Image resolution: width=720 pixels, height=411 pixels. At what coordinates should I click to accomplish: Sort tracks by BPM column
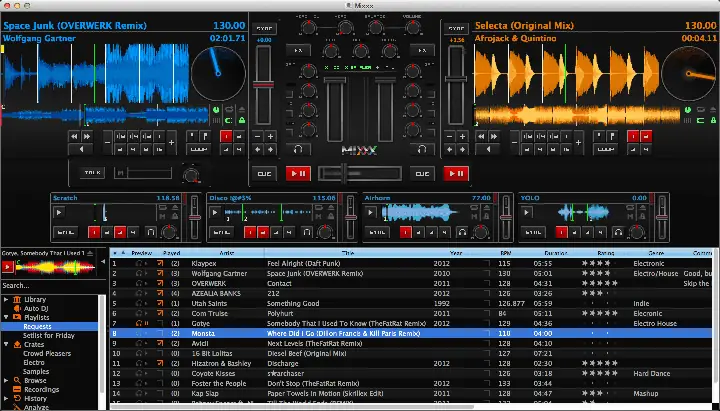(x=506, y=253)
